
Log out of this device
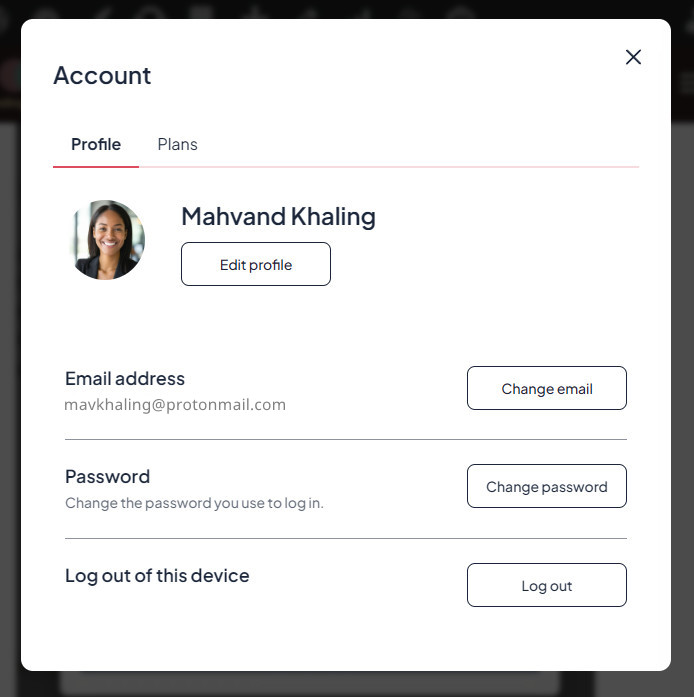pos(546,586)
